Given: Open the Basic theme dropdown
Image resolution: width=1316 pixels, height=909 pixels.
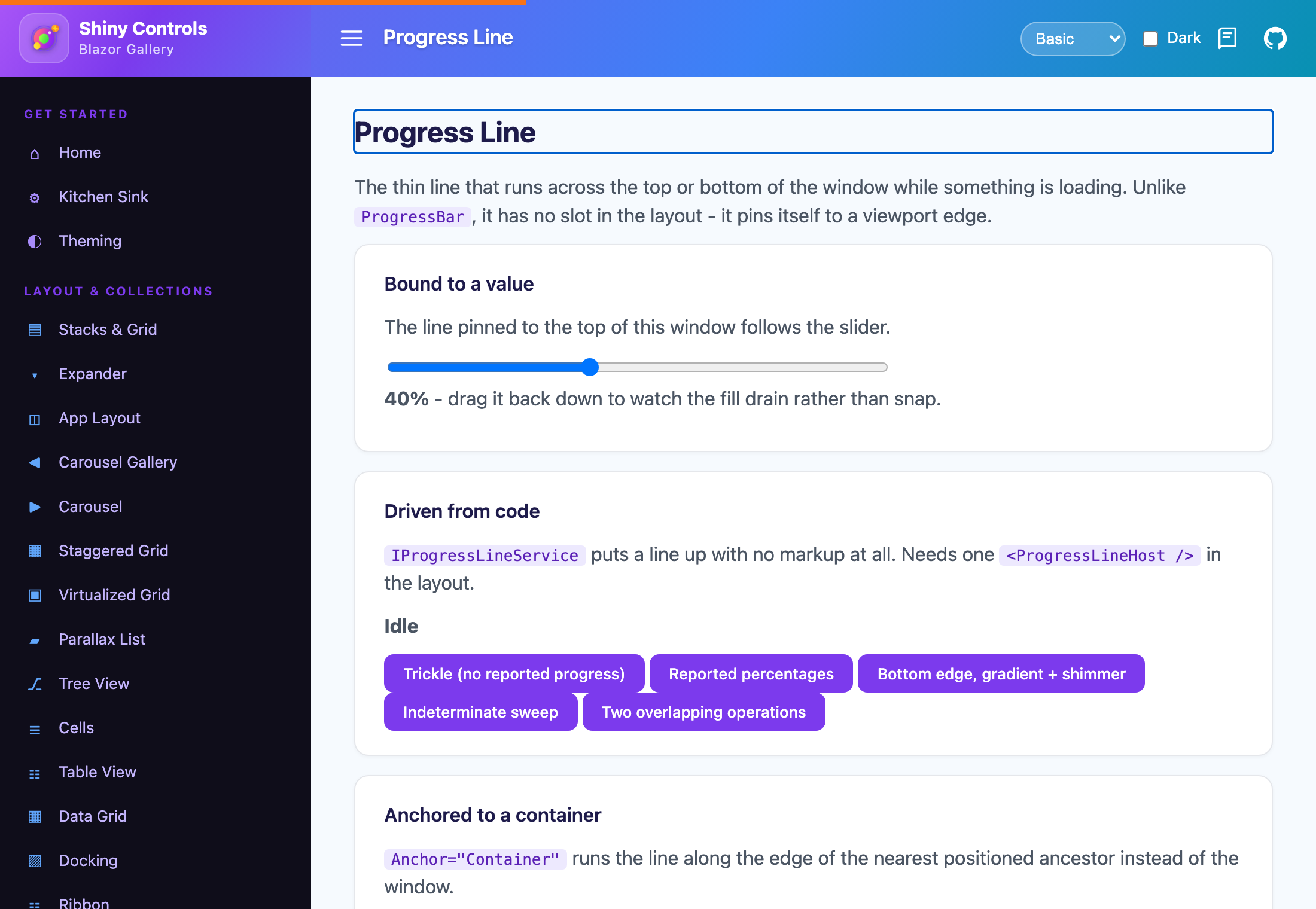Looking at the screenshot, I should [1073, 39].
